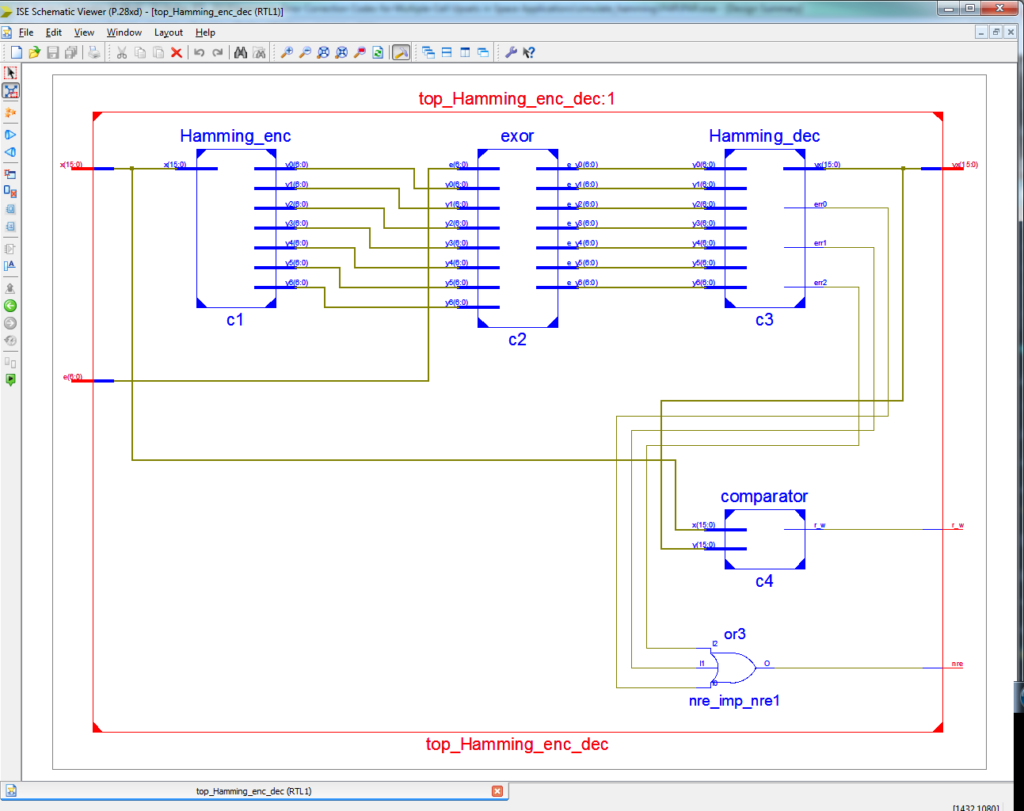Close the top_Hamming_enc_dec (RTL1) tab

tap(497, 791)
